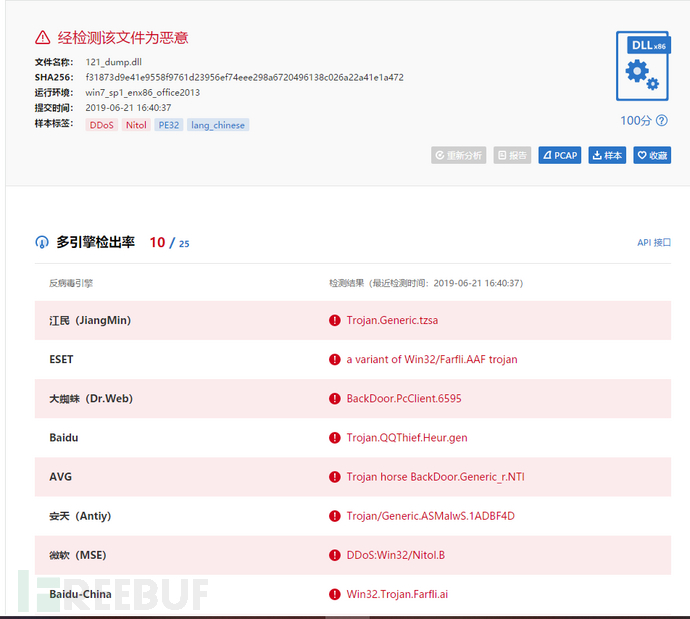The image size is (690, 619).
Task: Select the lang_chinese sample tag
Action: point(218,125)
